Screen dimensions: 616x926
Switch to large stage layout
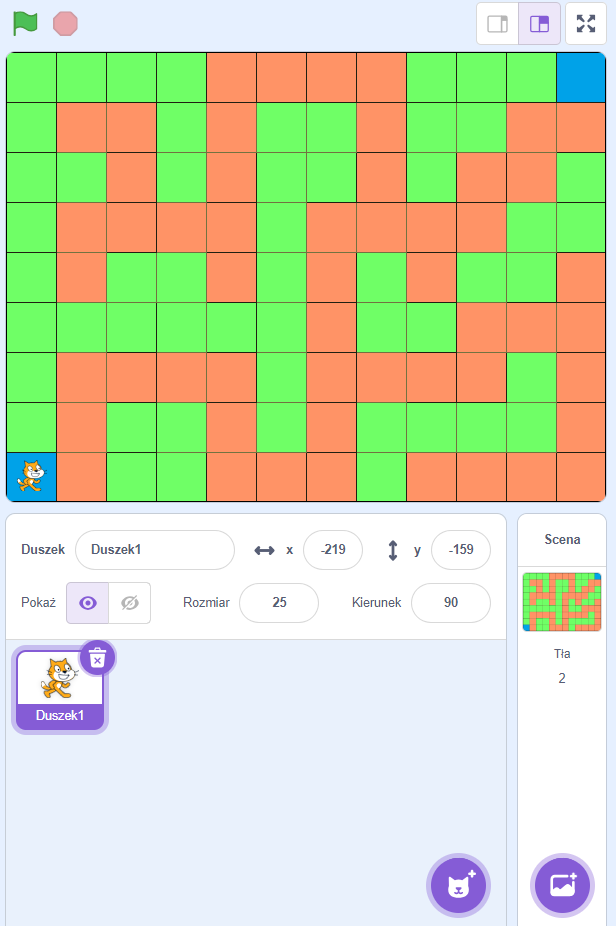(539, 24)
